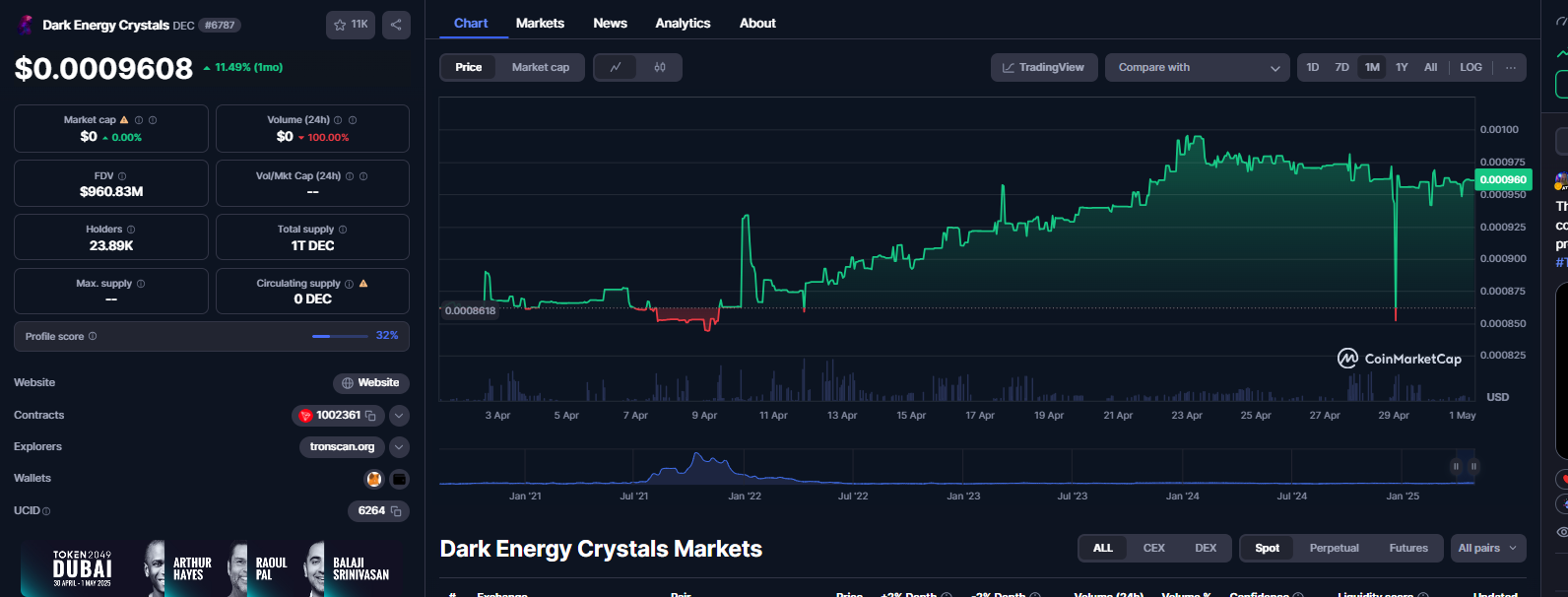The width and height of the screenshot is (1568, 597).
Task: Click the UCID info icon
Action: coord(46,511)
